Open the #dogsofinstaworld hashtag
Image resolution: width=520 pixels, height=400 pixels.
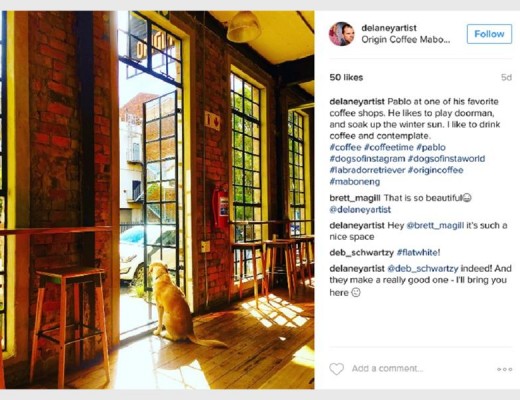(x=446, y=159)
